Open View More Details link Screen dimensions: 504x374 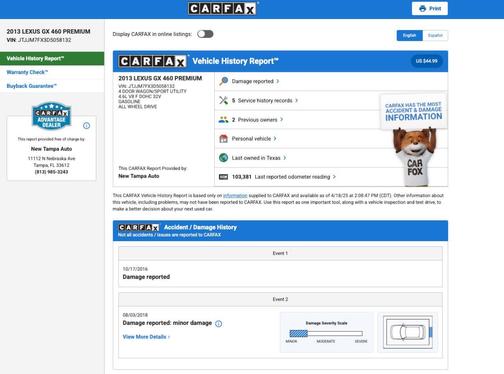pos(146,337)
